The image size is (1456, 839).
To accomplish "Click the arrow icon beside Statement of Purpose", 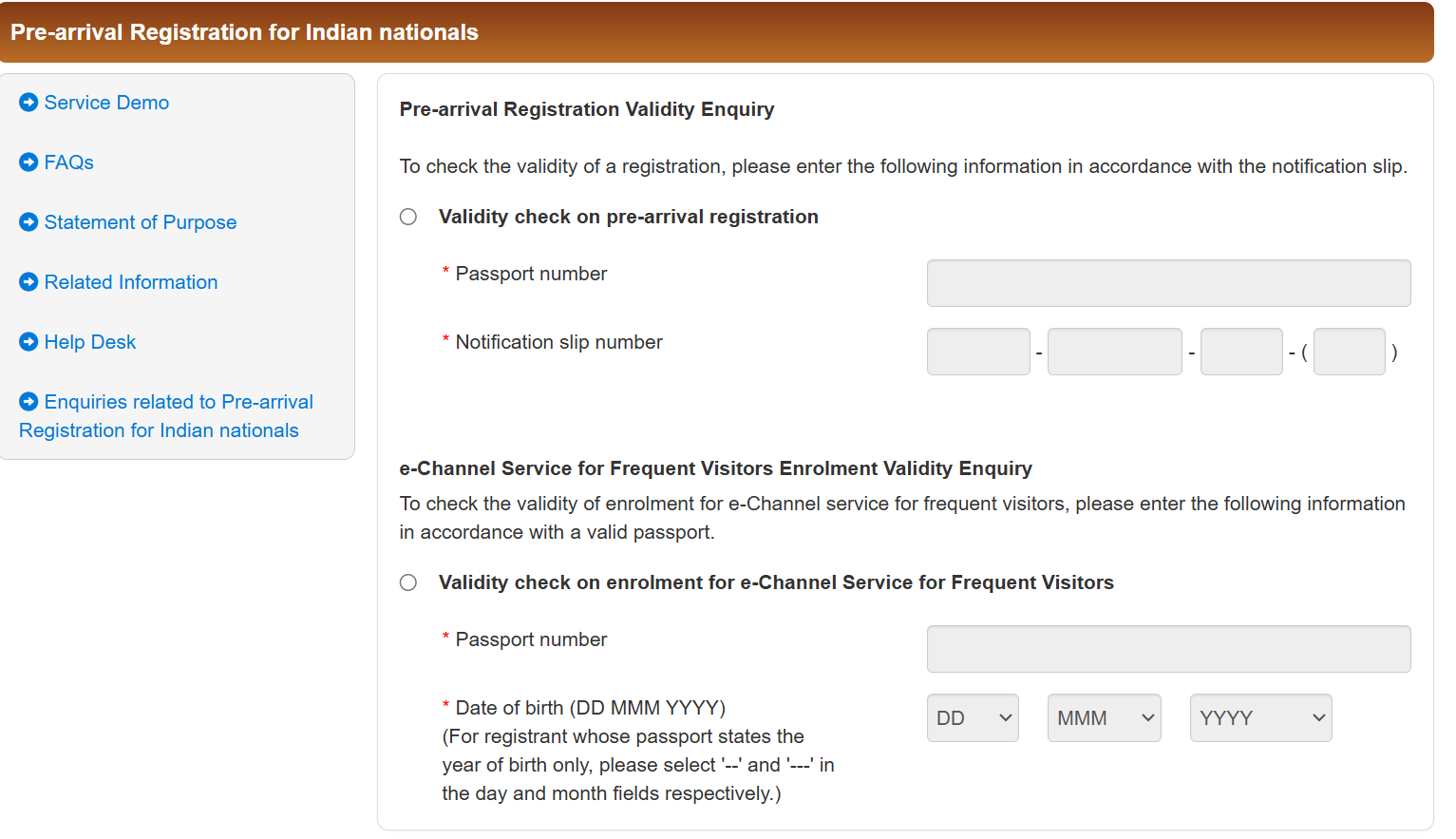I will pyautogui.click(x=28, y=222).
